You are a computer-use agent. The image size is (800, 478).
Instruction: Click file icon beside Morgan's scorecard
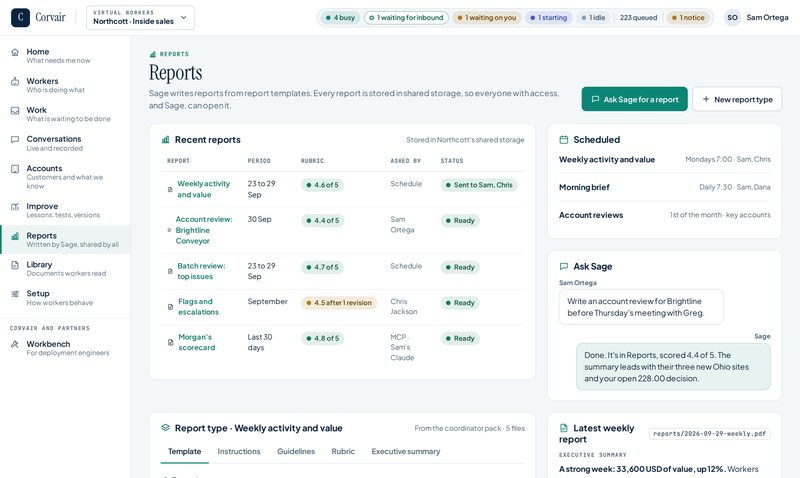pyautogui.click(x=170, y=342)
